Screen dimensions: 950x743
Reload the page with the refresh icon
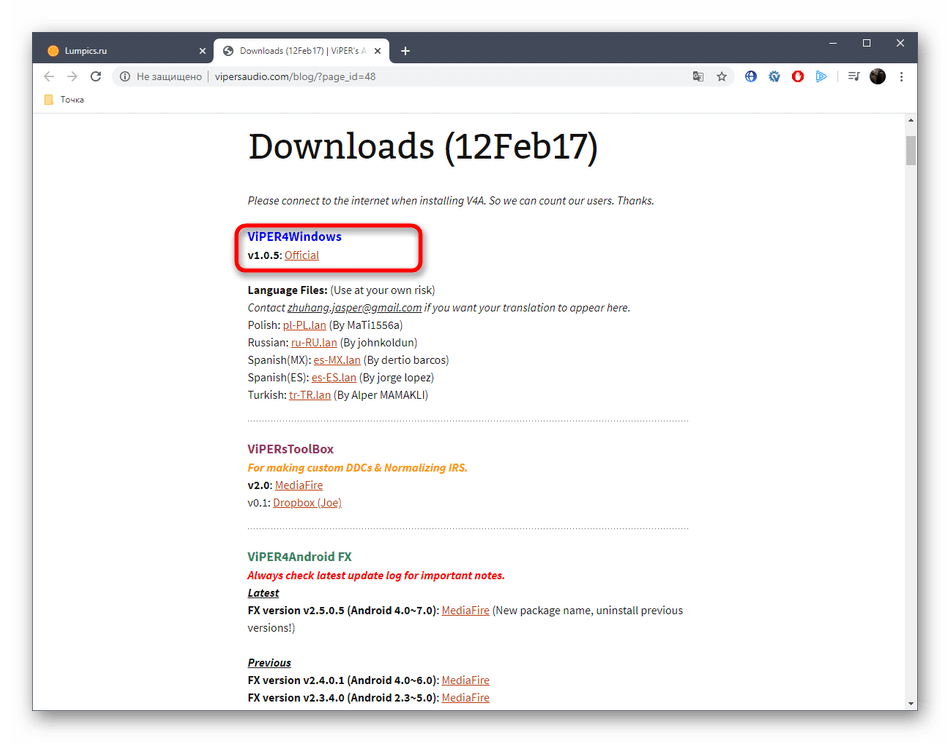point(95,76)
